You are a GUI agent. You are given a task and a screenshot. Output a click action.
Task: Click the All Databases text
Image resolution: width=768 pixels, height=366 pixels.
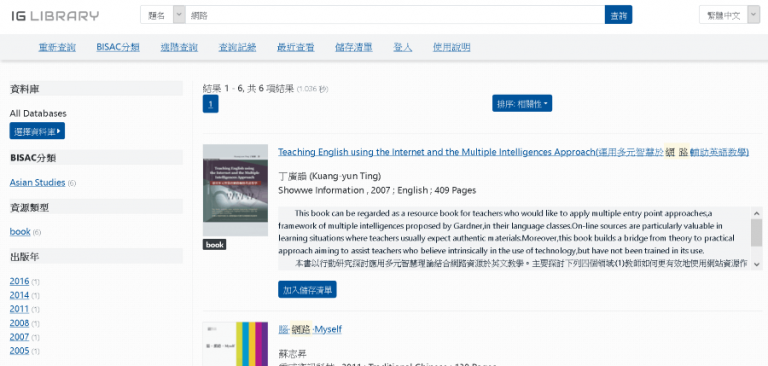(38, 113)
